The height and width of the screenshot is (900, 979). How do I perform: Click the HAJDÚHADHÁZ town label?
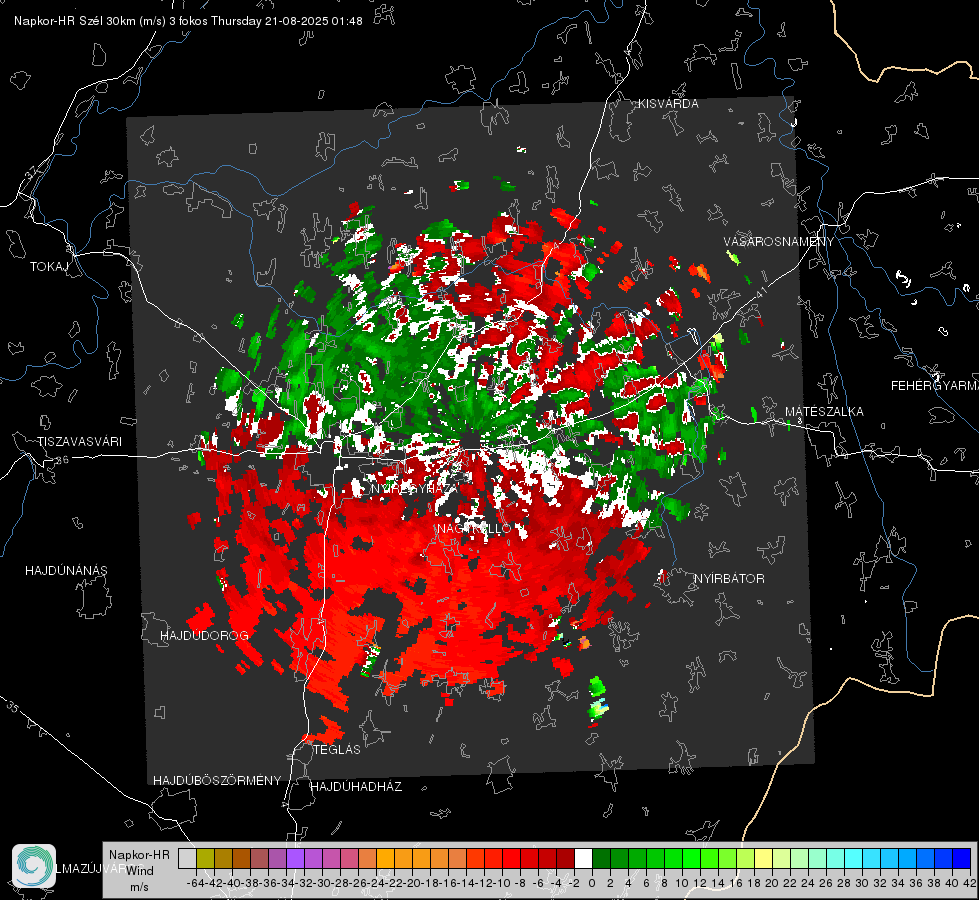click(356, 787)
